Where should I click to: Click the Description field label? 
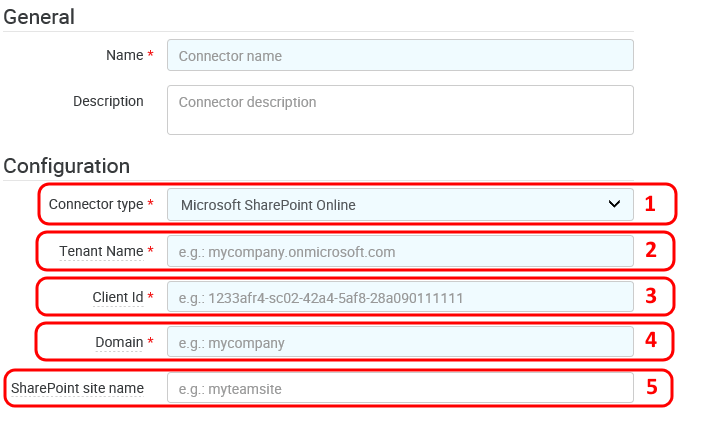pos(108,101)
